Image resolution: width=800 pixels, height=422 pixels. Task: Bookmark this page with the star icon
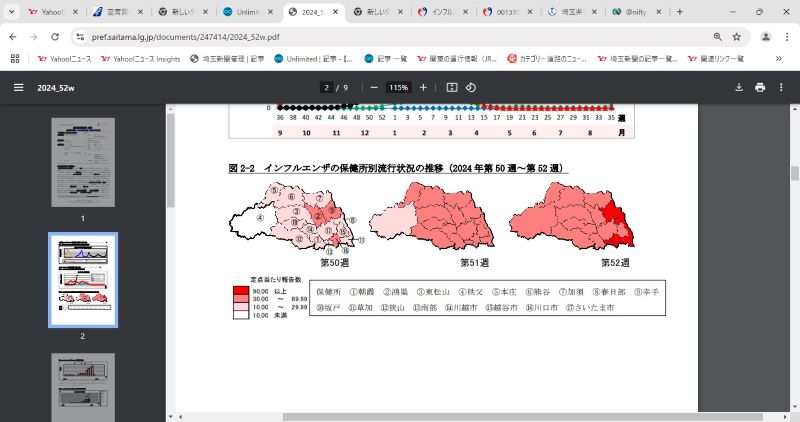tap(737, 36)
